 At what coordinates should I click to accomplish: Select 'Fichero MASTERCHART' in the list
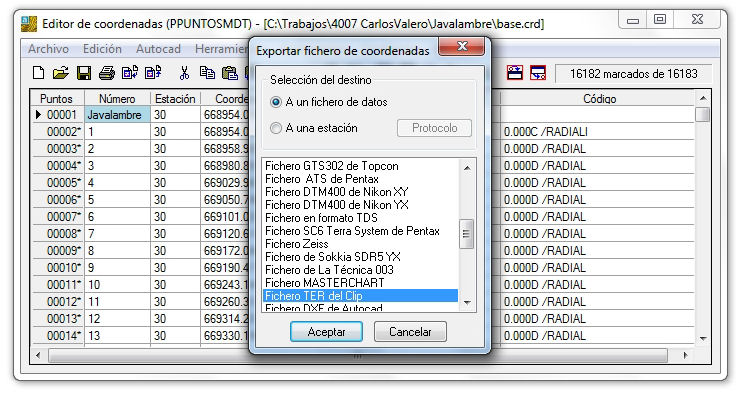[x=360, y=283]
